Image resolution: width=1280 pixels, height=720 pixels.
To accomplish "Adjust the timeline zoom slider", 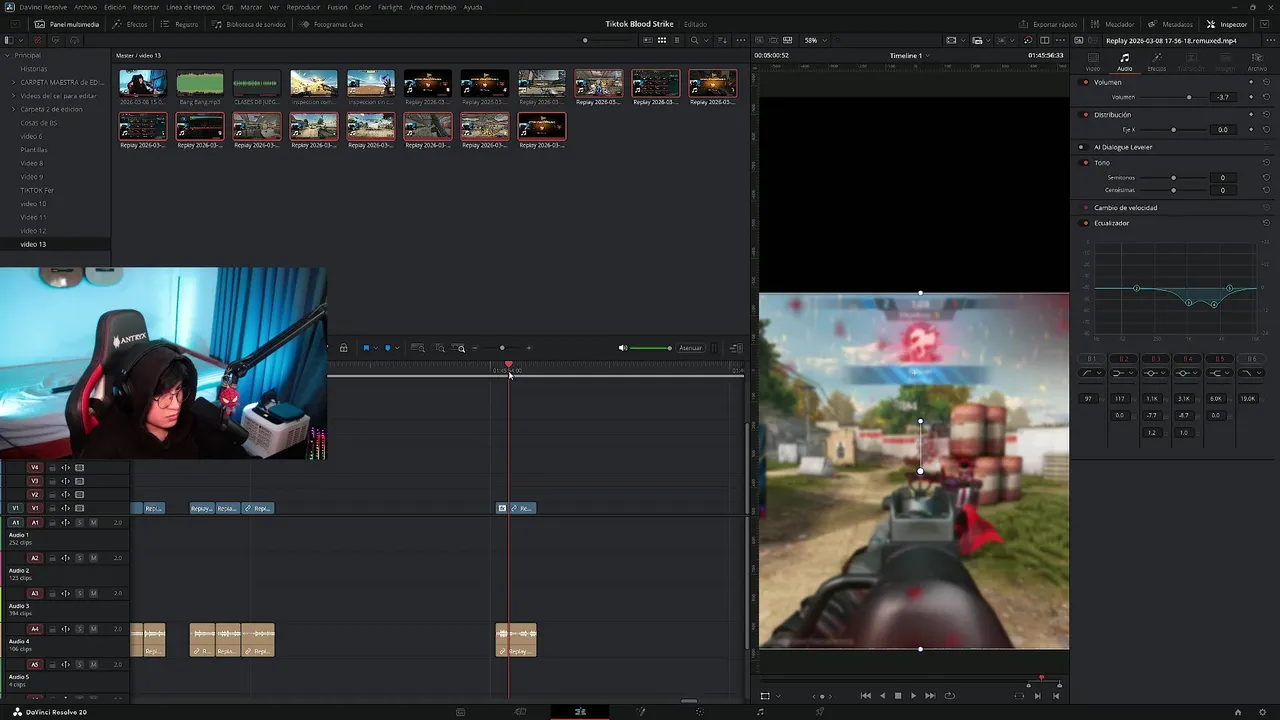I will click(502, 348).
